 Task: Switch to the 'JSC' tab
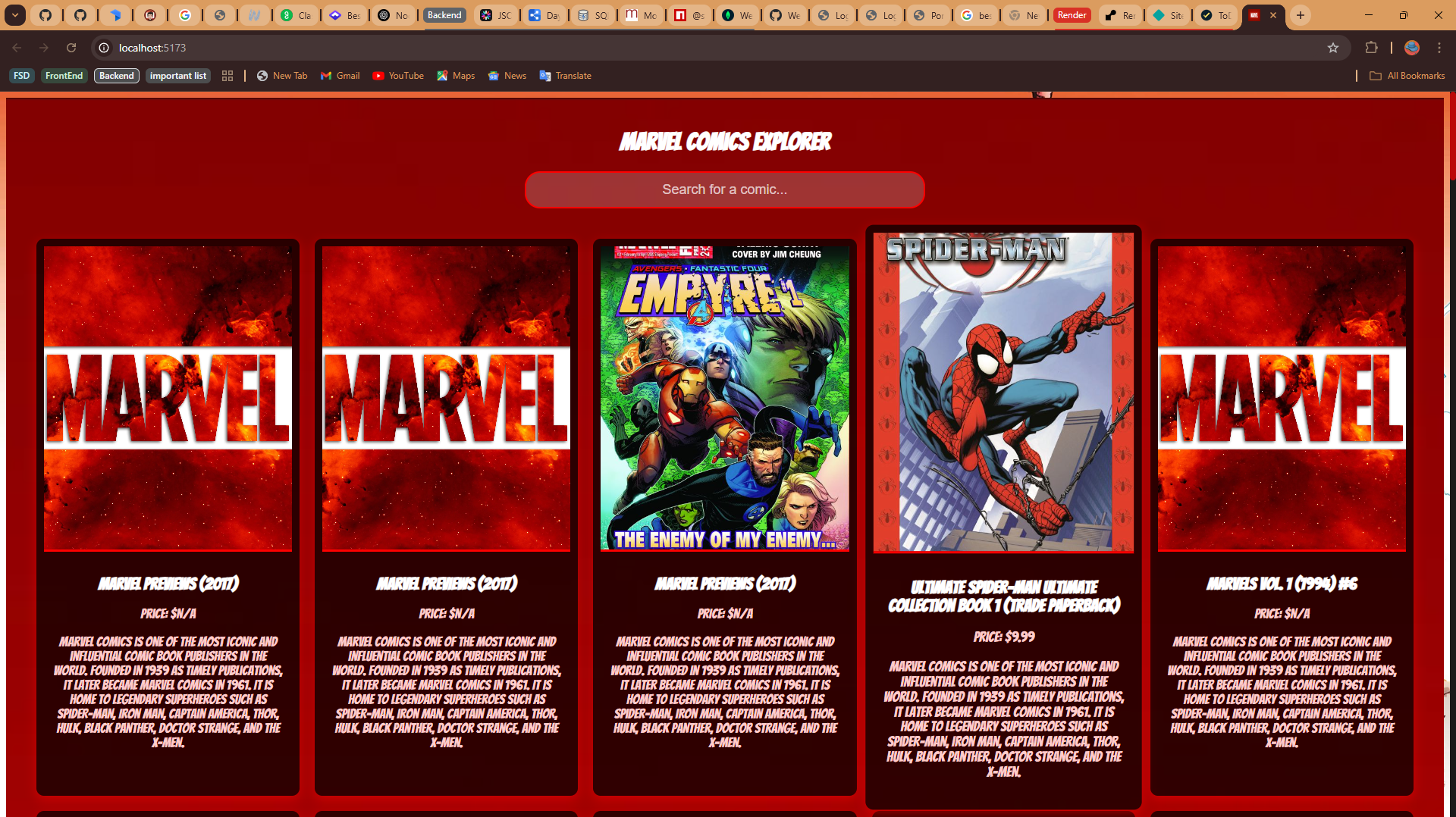(496, 15)
